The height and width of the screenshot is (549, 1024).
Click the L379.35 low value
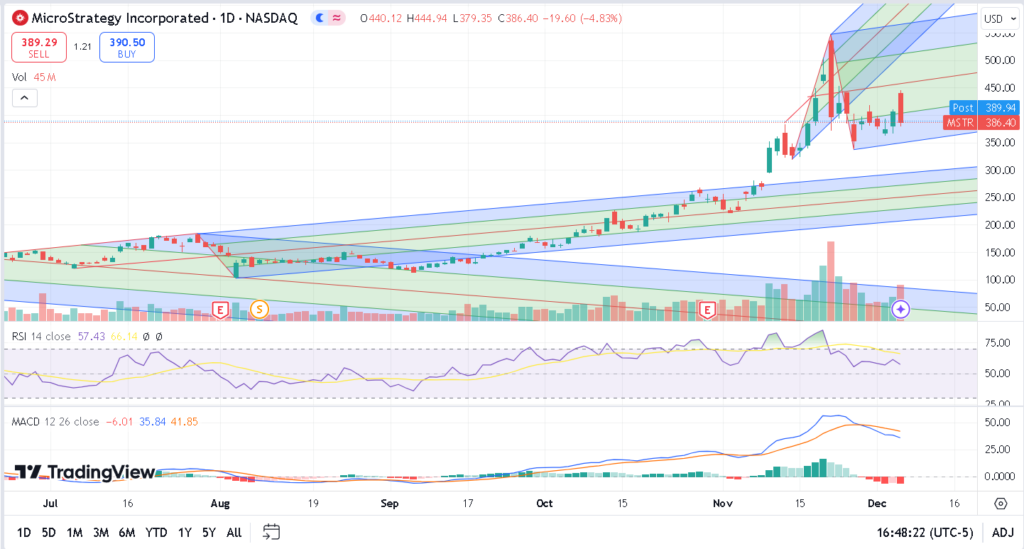[x=472, y=18]
